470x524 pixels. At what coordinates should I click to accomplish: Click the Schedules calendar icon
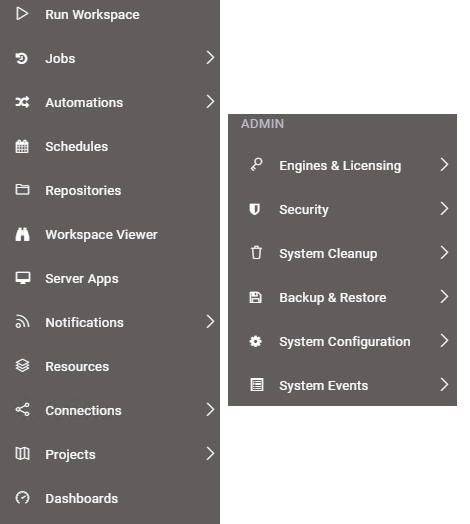click(22, 146)
